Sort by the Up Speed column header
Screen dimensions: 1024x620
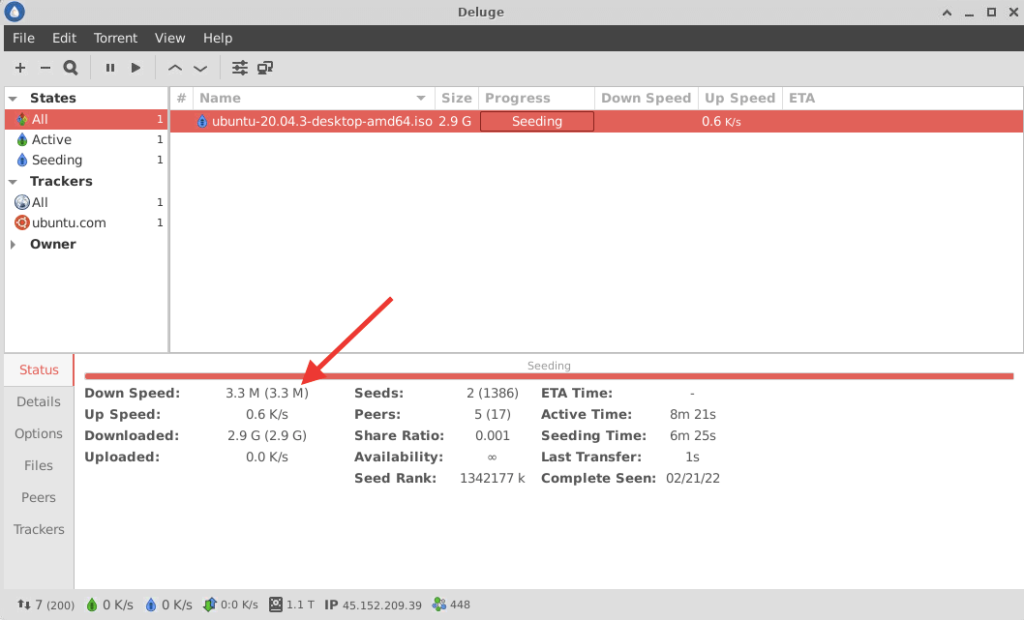coord(740,99)
